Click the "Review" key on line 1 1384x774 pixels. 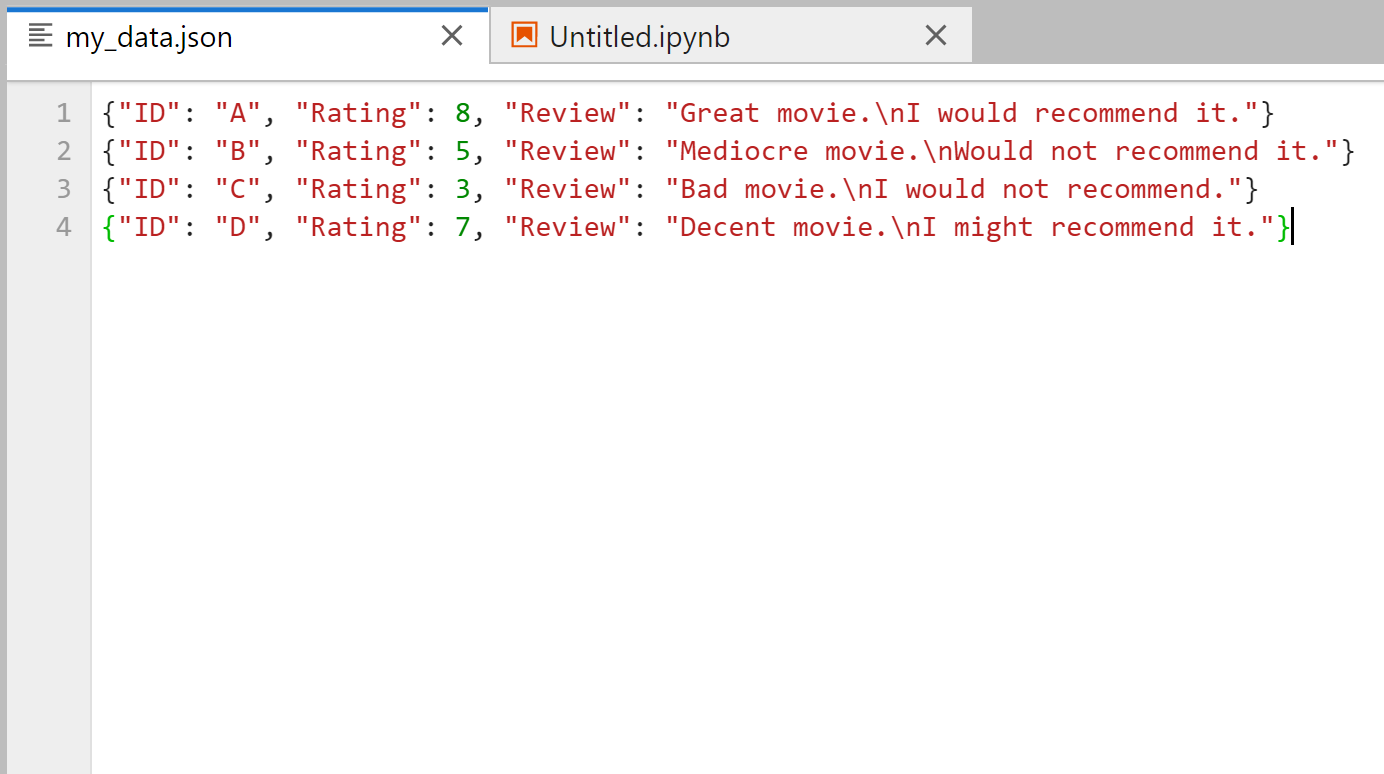566,112
